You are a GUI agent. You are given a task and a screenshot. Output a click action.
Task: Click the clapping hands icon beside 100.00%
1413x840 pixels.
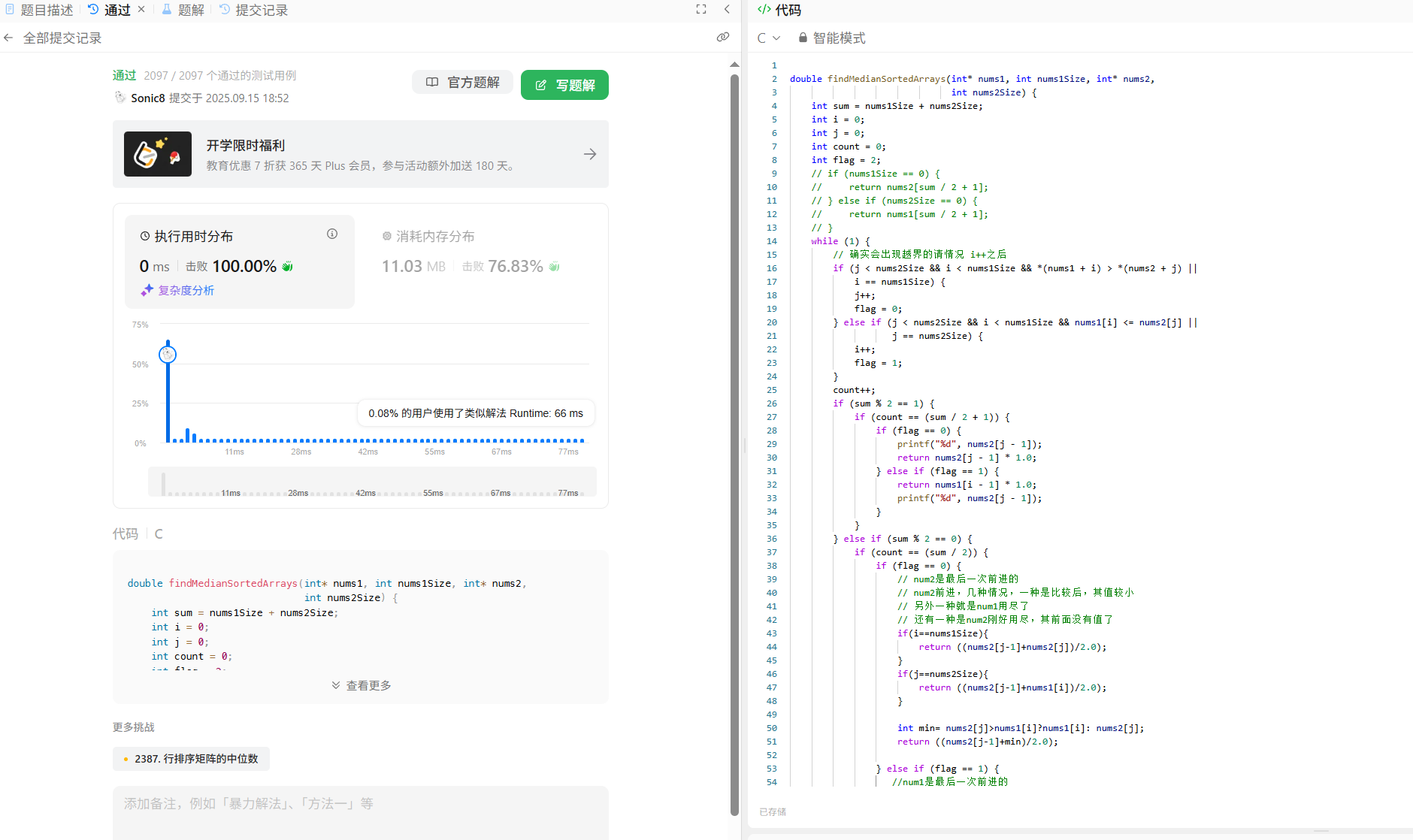[x=287, y=266]
